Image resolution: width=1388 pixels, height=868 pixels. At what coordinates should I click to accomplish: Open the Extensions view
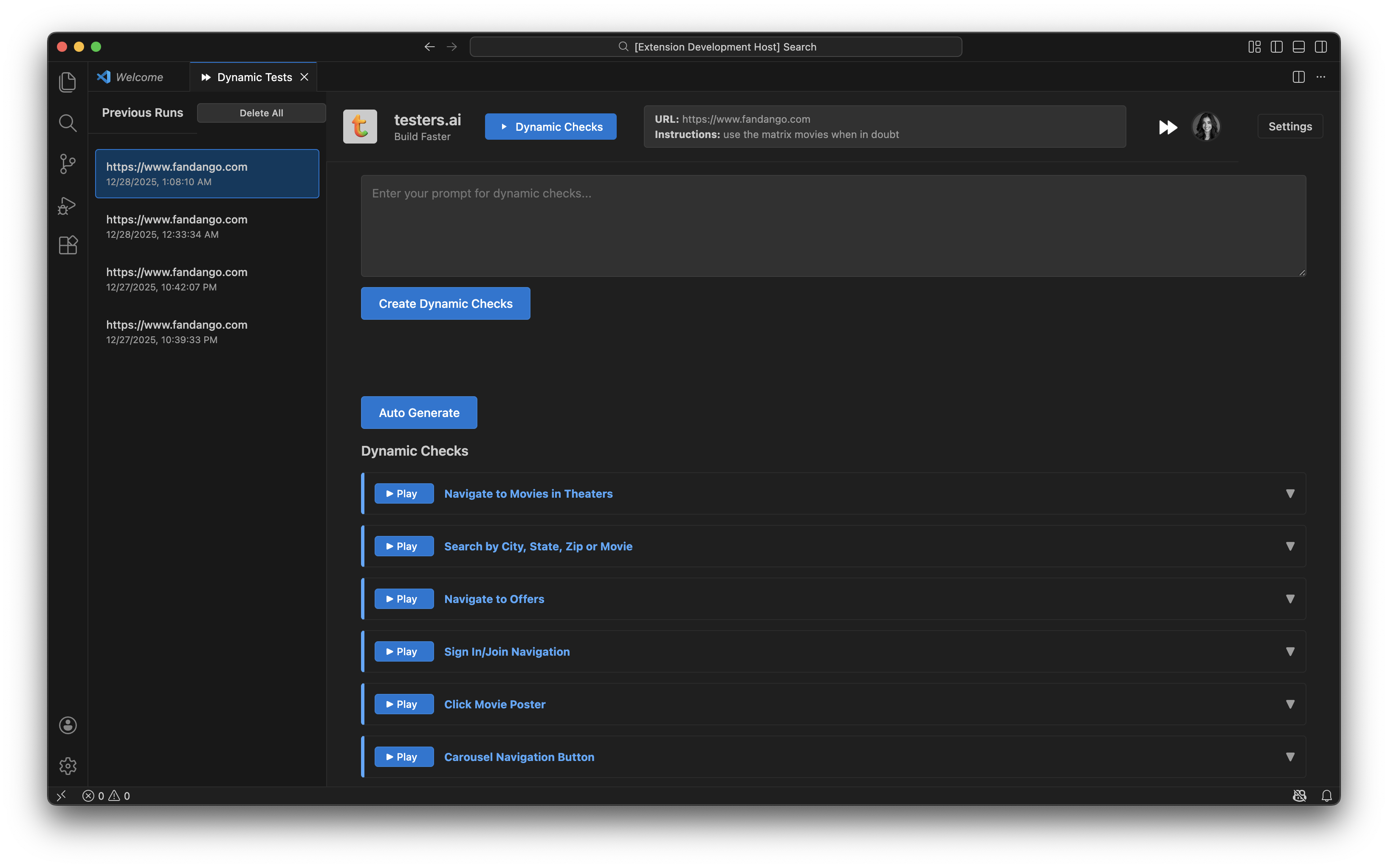click(x=68, y=246)
